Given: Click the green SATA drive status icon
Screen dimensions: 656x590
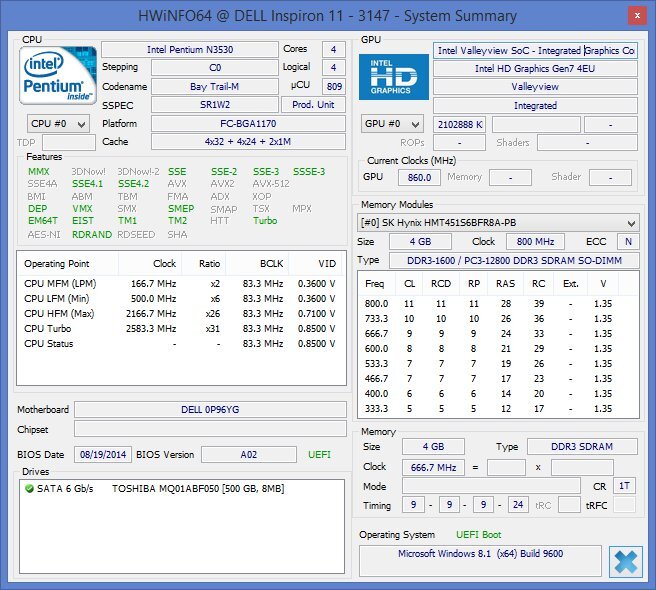Looking at the screenshot, I should (x=29, y=488).
